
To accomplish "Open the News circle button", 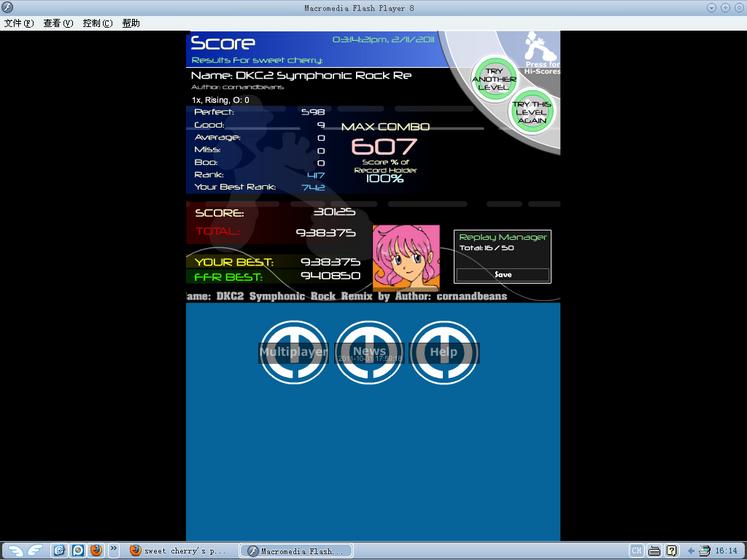I will [369, 352].
